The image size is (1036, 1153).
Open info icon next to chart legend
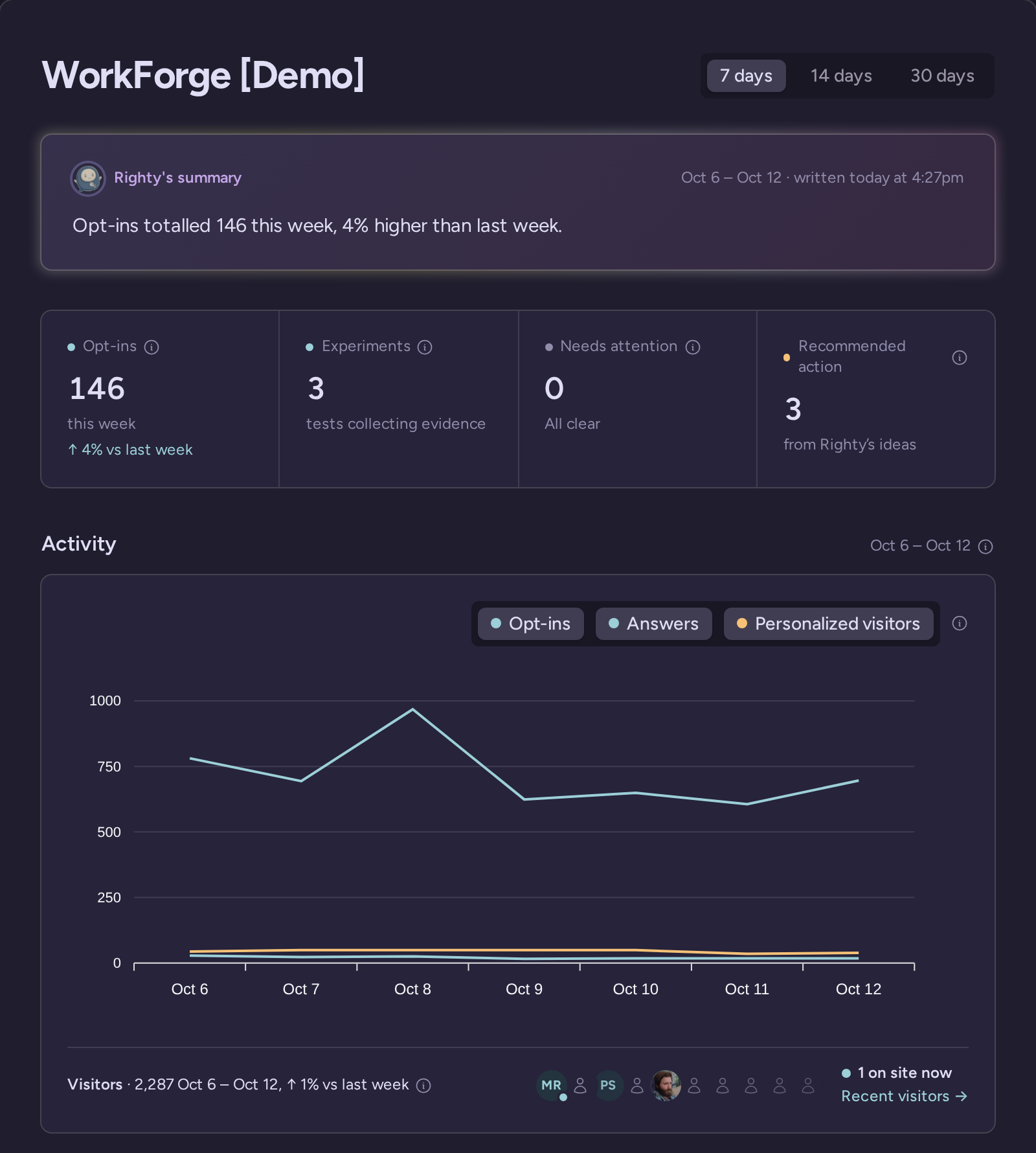tap(960, 623)
